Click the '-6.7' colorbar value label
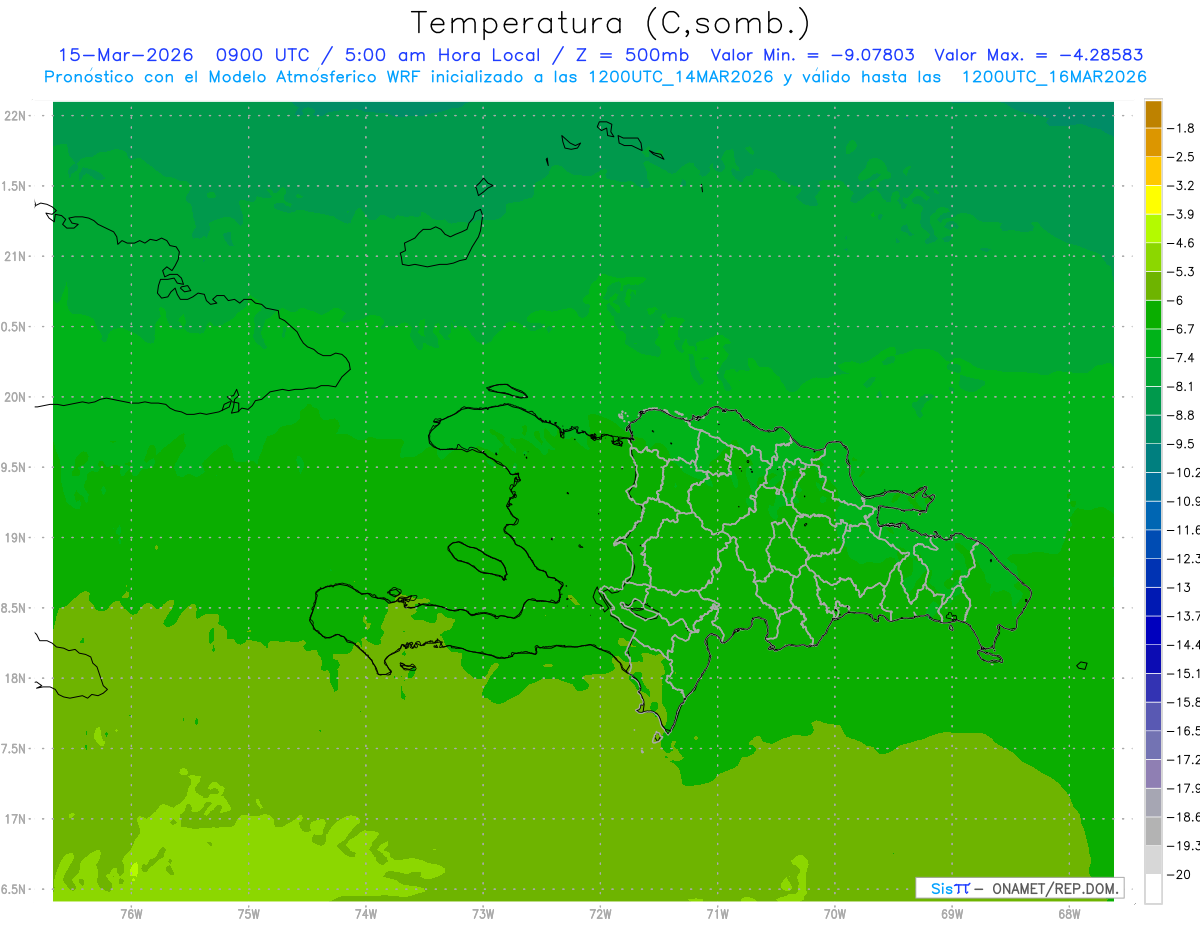Screen dimensions: 1200x927 coord(1182,328)
